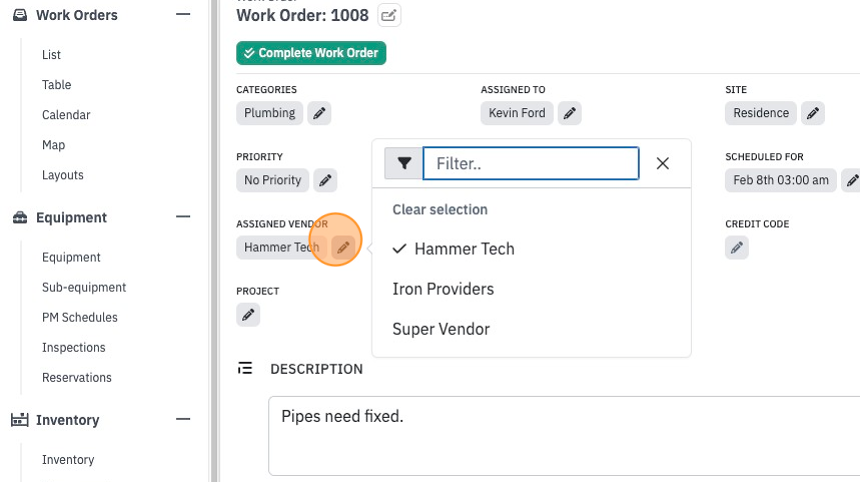Close the vendor filter popup with X
This screenshot has height=482, width=860.
pos(663,163)
